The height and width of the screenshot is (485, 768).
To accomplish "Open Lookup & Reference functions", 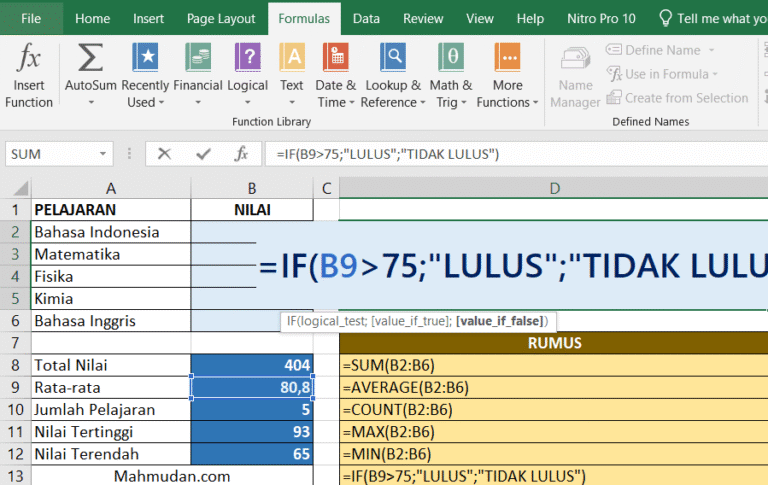I will coord(391,59).
